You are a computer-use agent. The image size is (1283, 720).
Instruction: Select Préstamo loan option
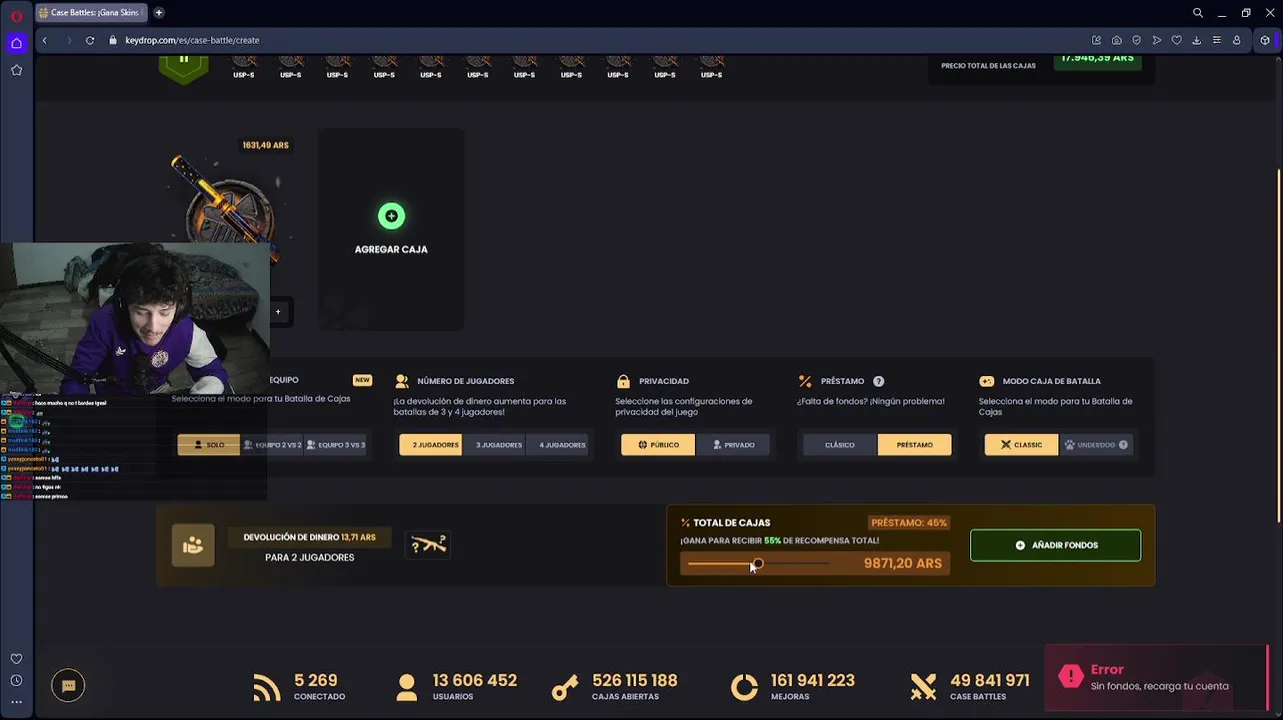point(914,445)
